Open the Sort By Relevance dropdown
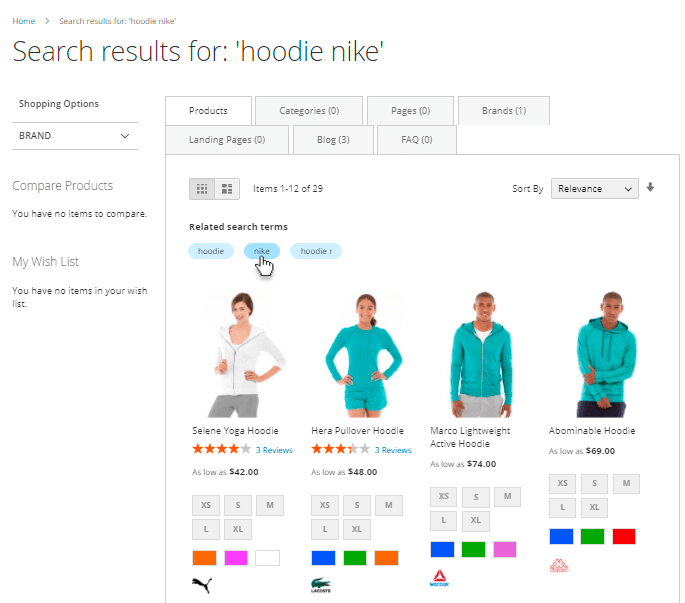Screen dimensions: 685x603 (x=595, y=189)
